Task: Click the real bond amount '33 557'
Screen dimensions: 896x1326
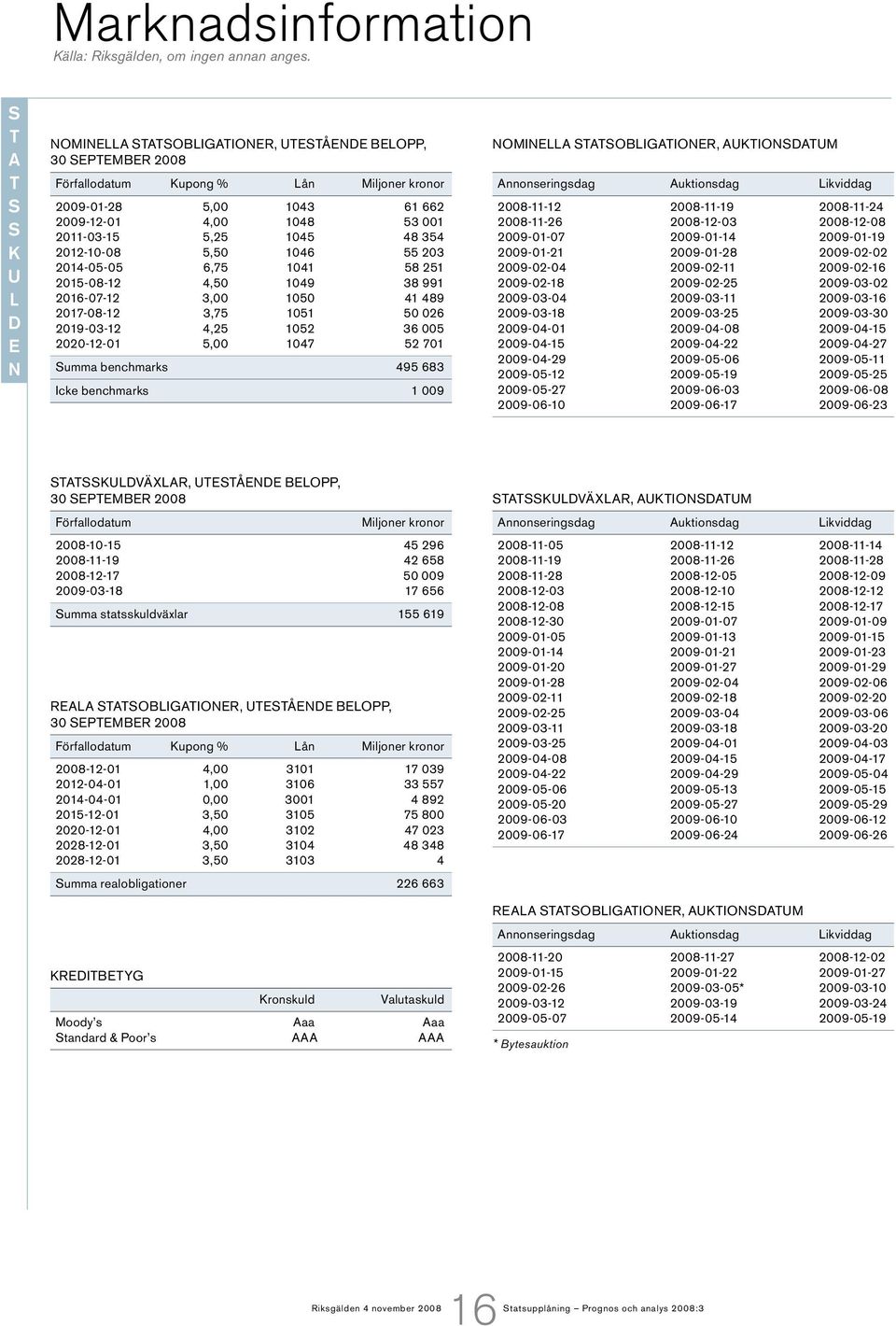Action: (424, 784)
